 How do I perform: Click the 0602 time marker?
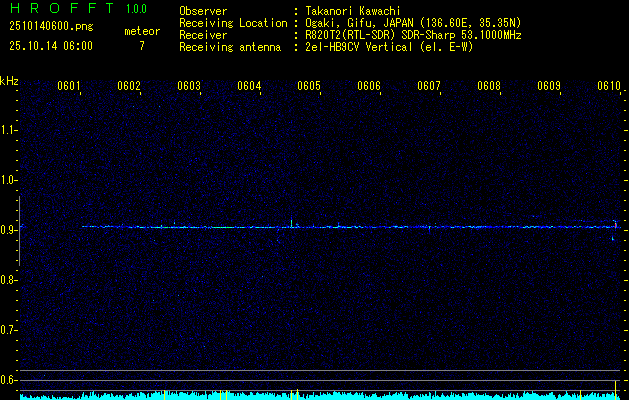click(129, 86)
